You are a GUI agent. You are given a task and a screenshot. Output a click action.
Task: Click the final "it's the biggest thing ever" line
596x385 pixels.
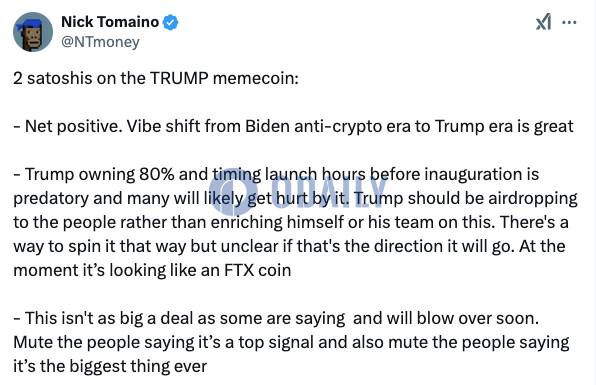click(x=110, y=366)
